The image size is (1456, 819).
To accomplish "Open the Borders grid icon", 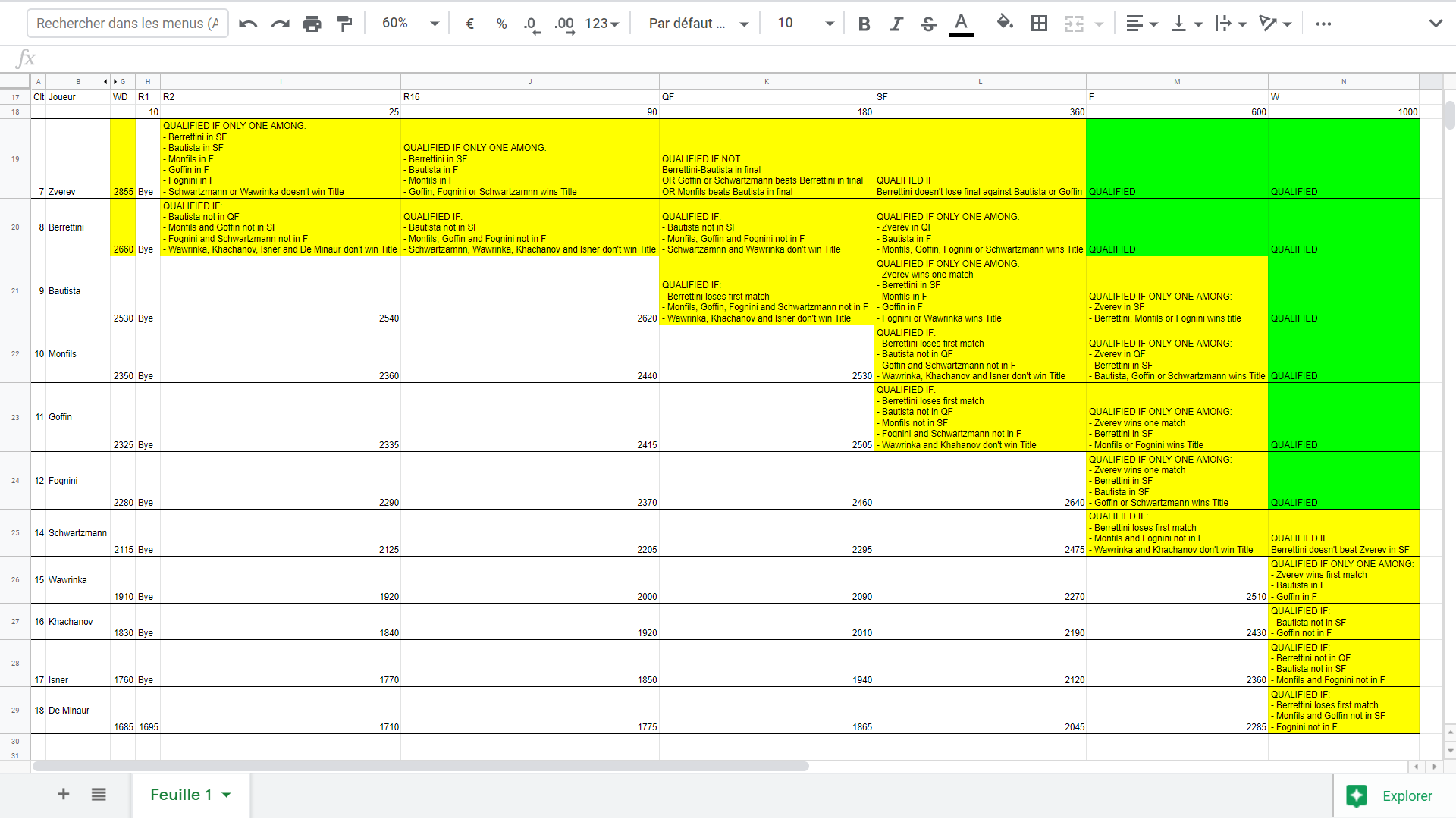I will [x=1039, y=24].
